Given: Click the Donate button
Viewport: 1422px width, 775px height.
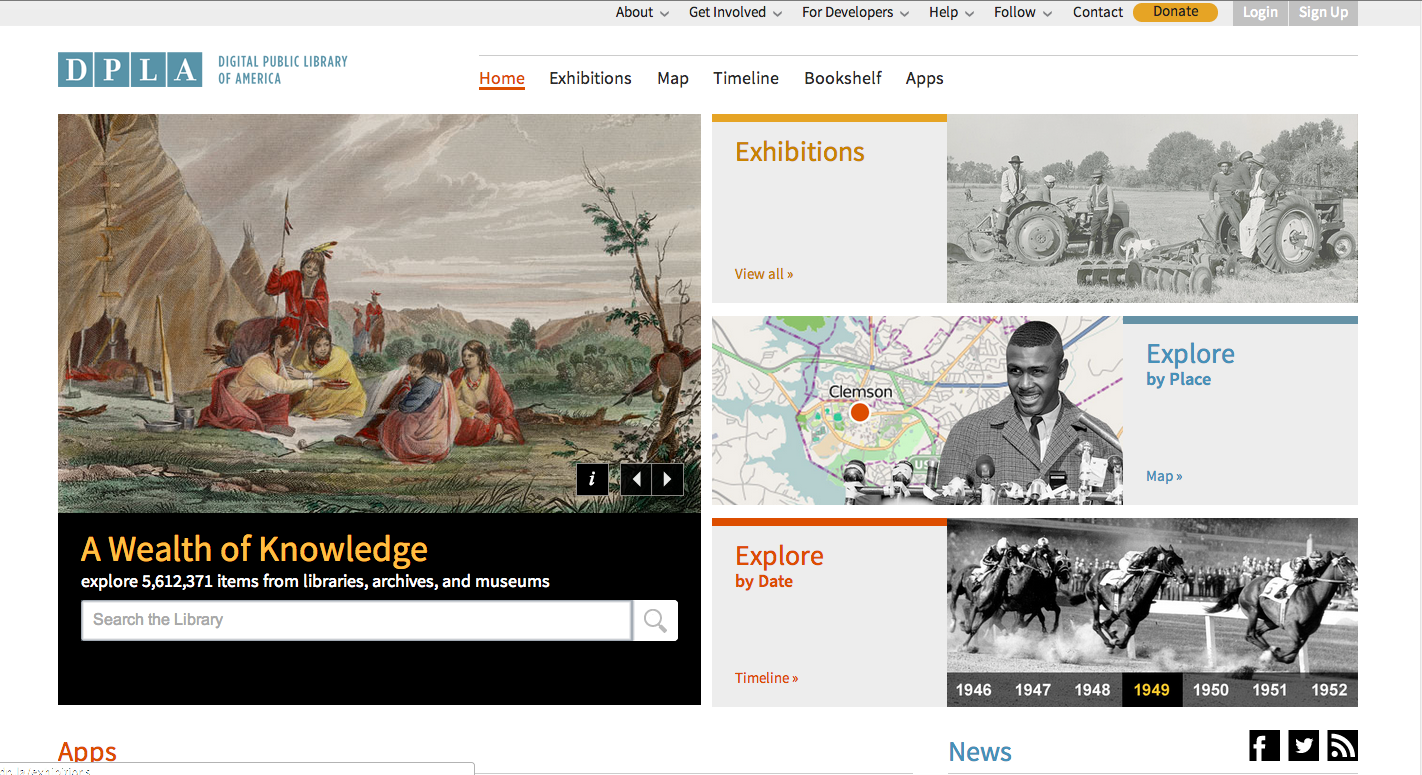Looking at the screenshot, I should tap(1175, 12).
